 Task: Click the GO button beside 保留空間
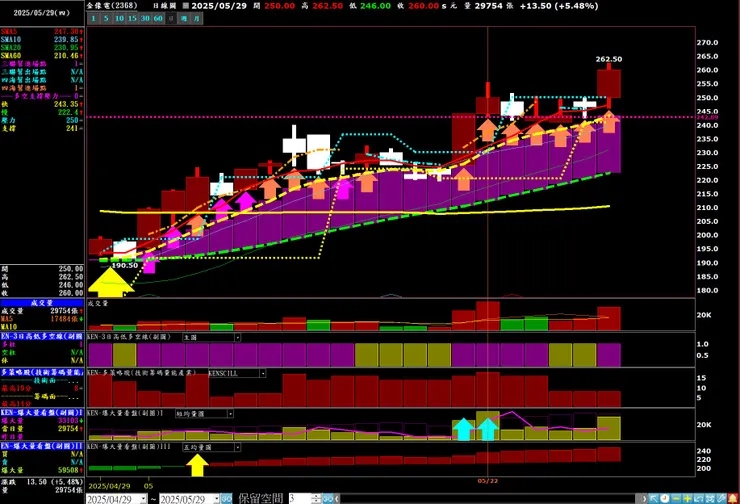coord(328,499)
